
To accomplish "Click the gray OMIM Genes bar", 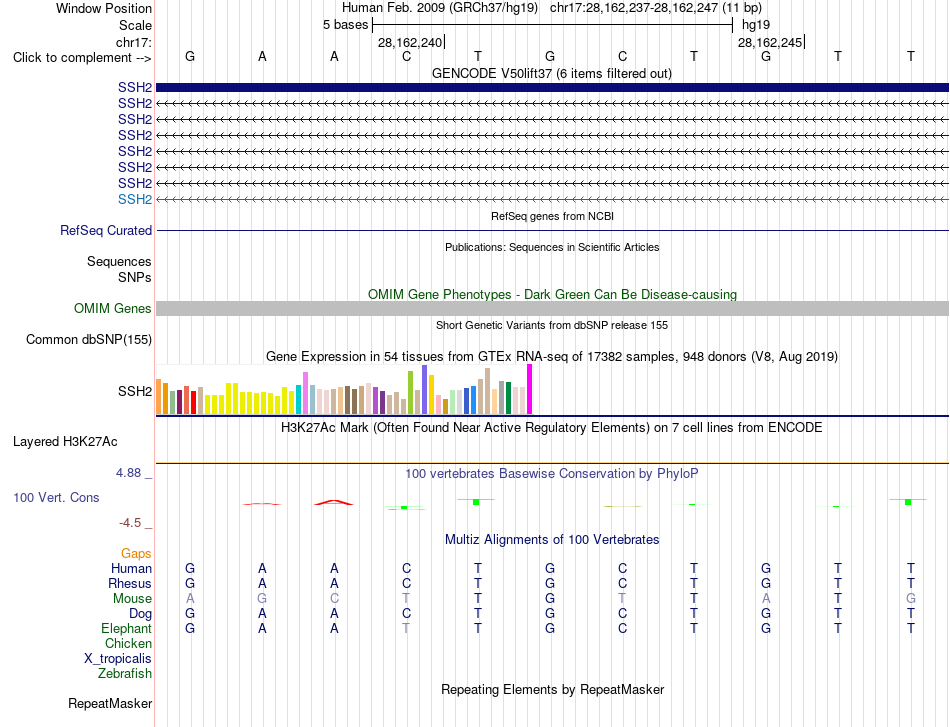I will (x=552, y=308).
